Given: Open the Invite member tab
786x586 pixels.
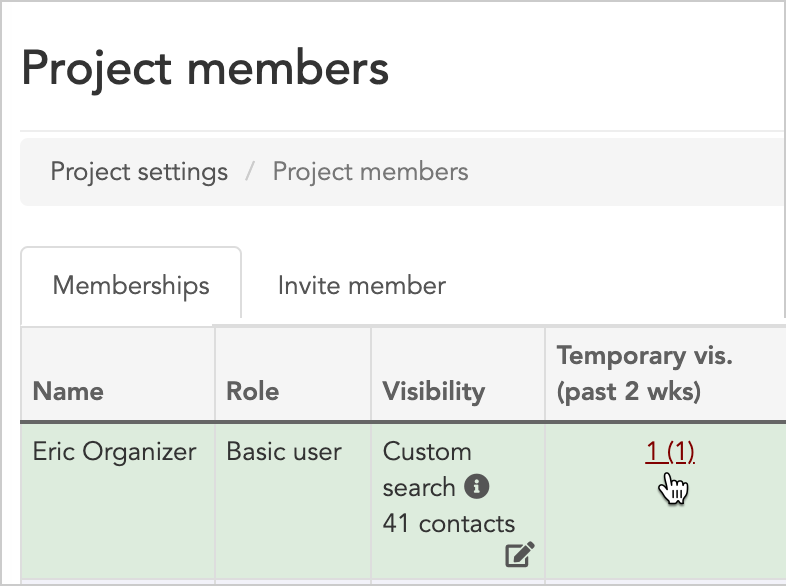Looking at the screenshot, I should (361, 285).
